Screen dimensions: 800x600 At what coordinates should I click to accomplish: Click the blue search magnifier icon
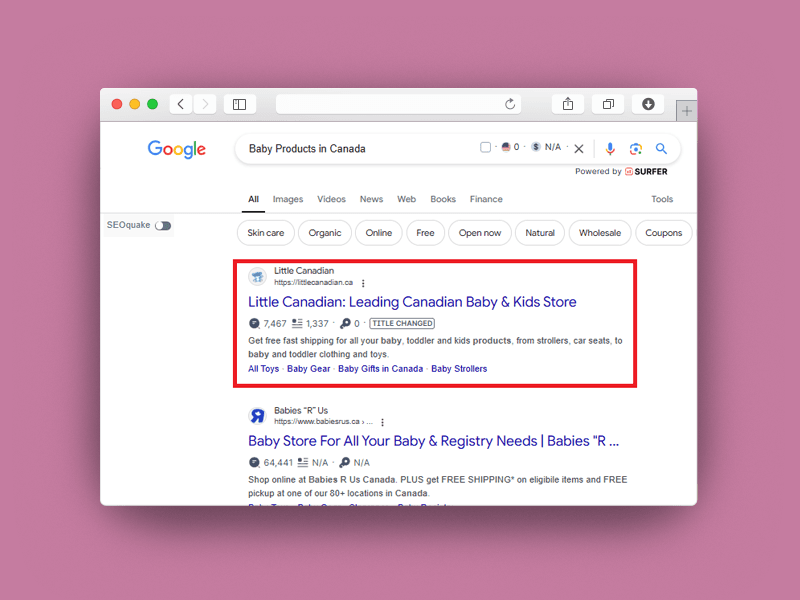coord(661,149)
